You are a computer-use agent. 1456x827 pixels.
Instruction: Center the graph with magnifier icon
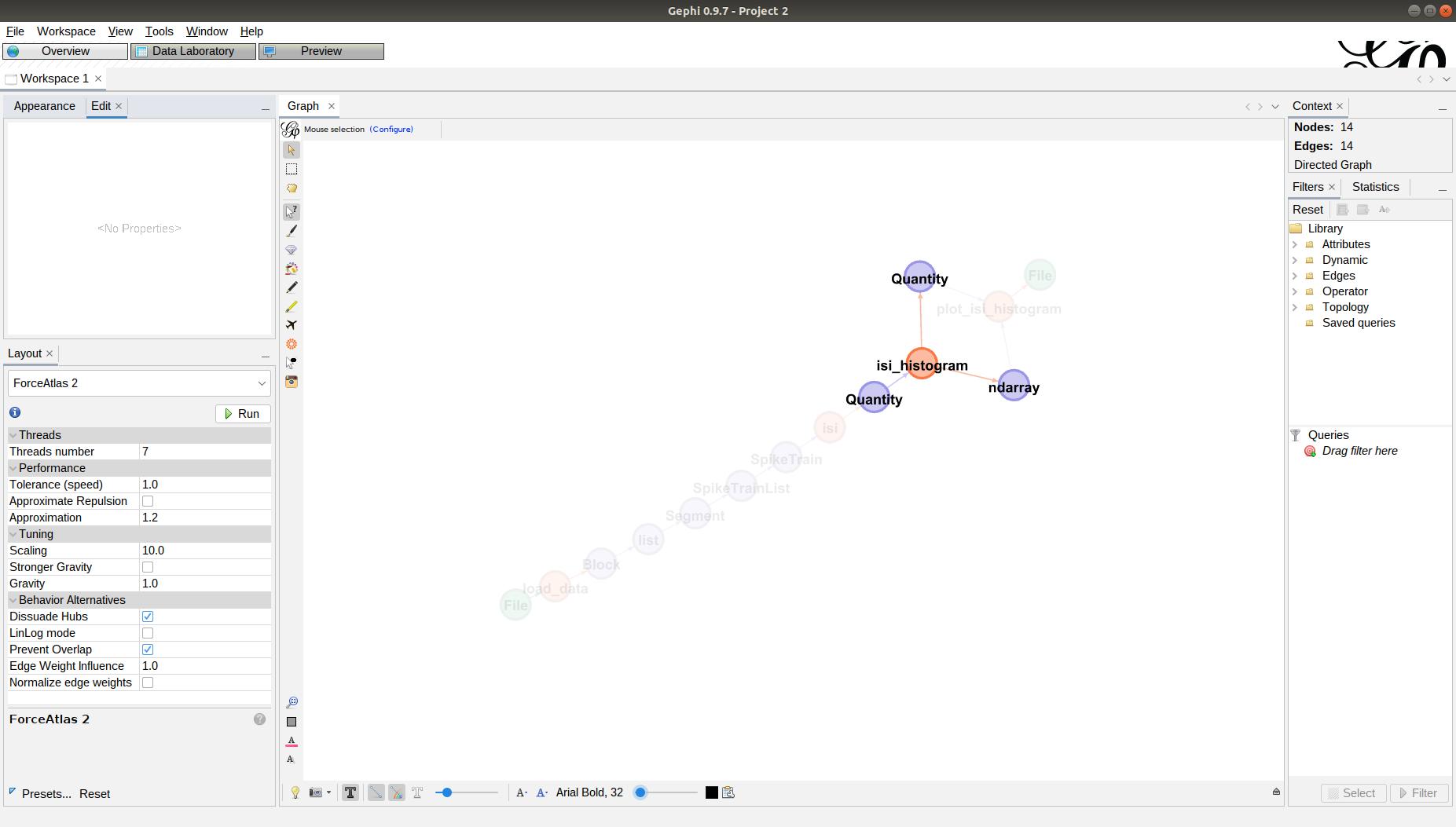click(x=292, y=702)
